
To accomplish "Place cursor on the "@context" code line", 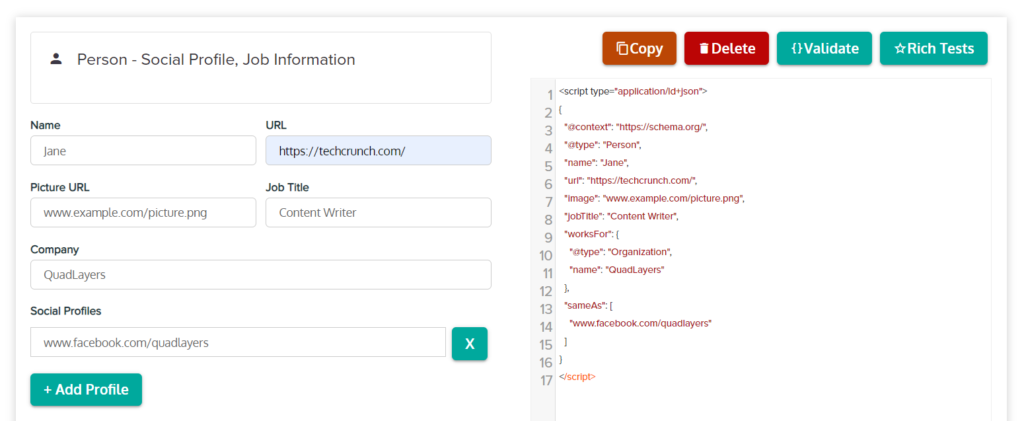I will [x=636, y=127].
